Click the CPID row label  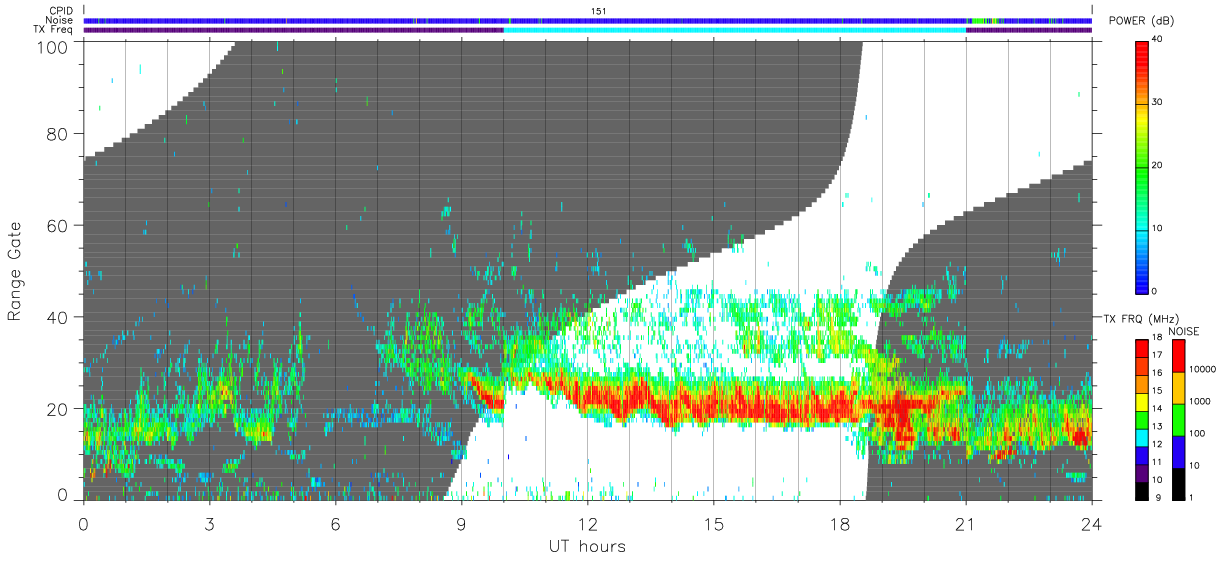[x=61, y=11]
